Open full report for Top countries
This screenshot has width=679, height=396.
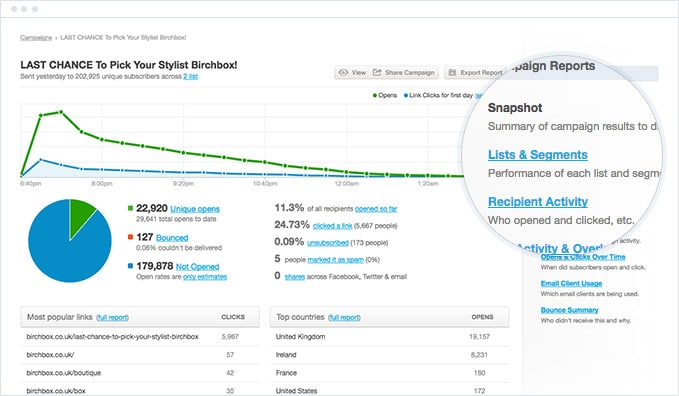[x=344, y=318]
